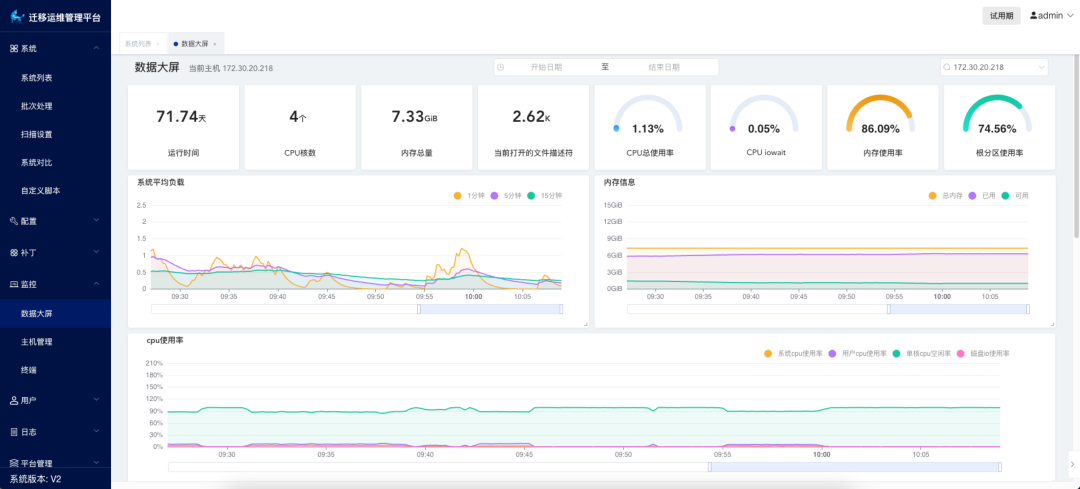Click the vertical page scrollbar
The image size is (1080, 489).
(1077, 145)
